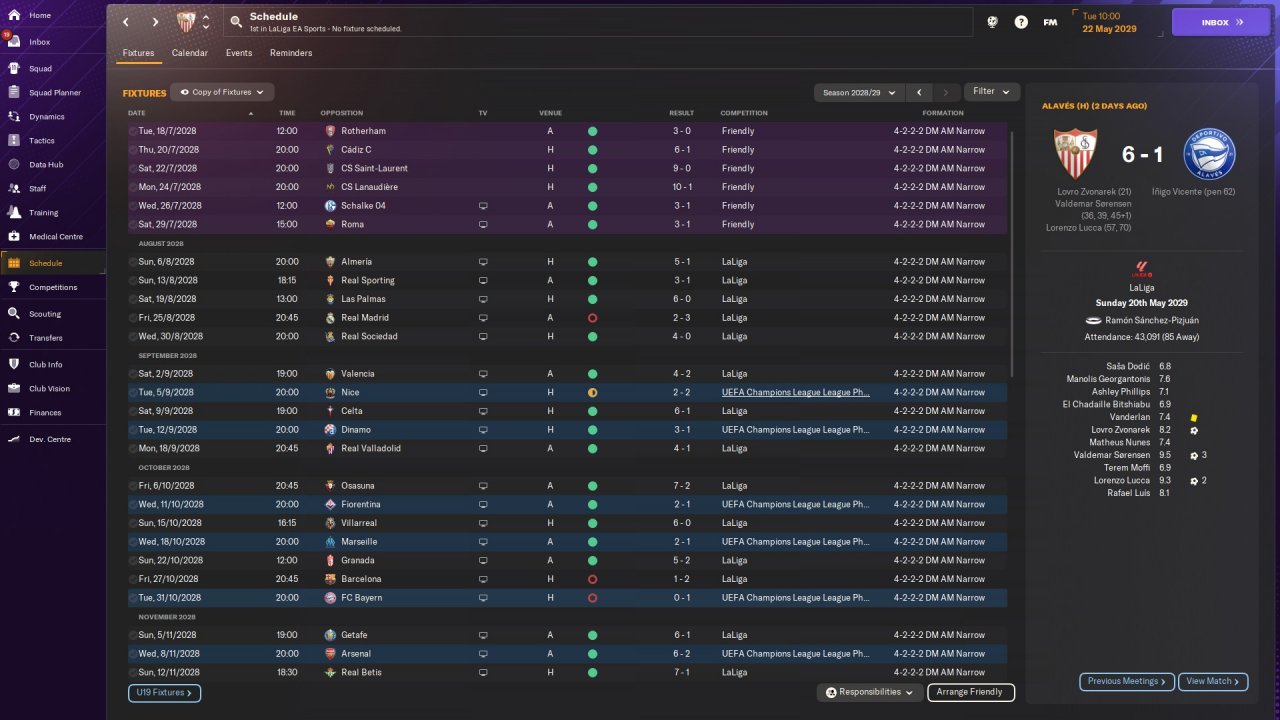The image size is (1280, 720).
Task: Select the Getafe fixture row circle
Action: [x=132, y=635]
